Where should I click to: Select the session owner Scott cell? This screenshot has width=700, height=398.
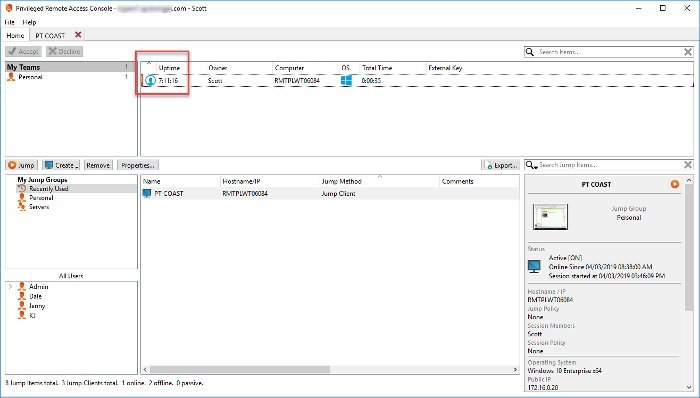[215, 81]
